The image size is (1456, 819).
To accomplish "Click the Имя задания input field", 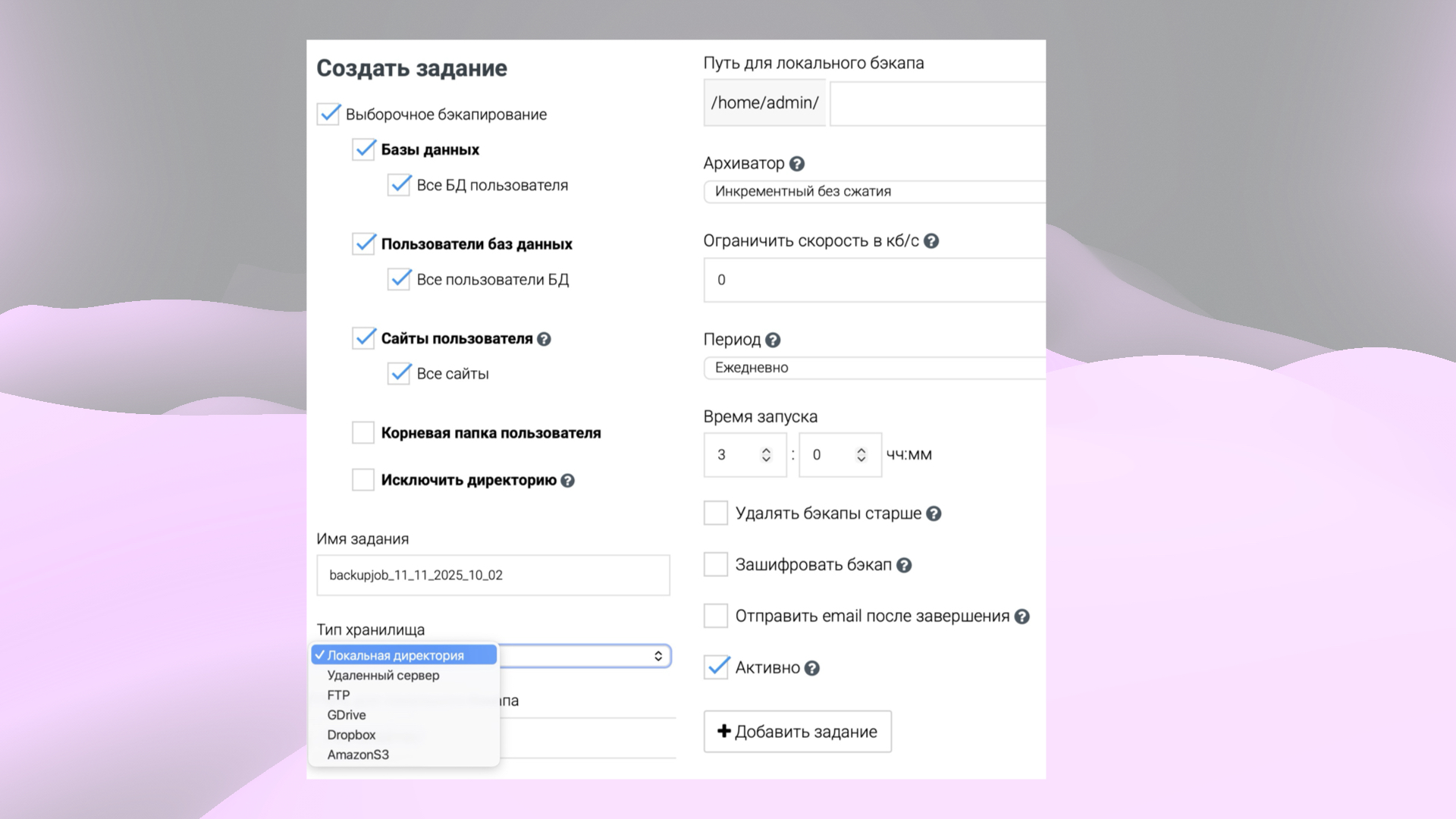I will tap(493, 575).
